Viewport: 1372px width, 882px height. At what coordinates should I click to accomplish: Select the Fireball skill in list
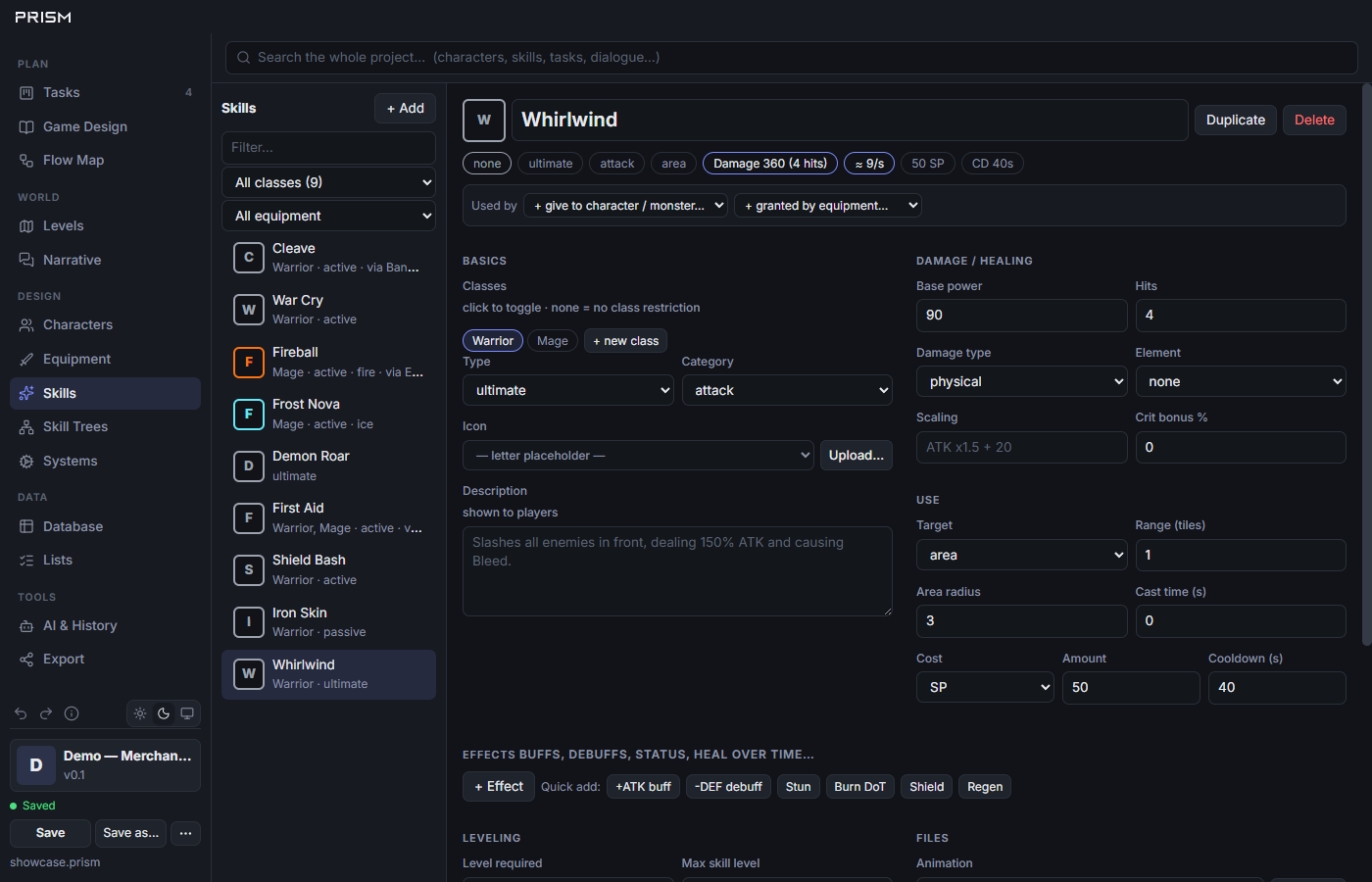tap(328, 362)
